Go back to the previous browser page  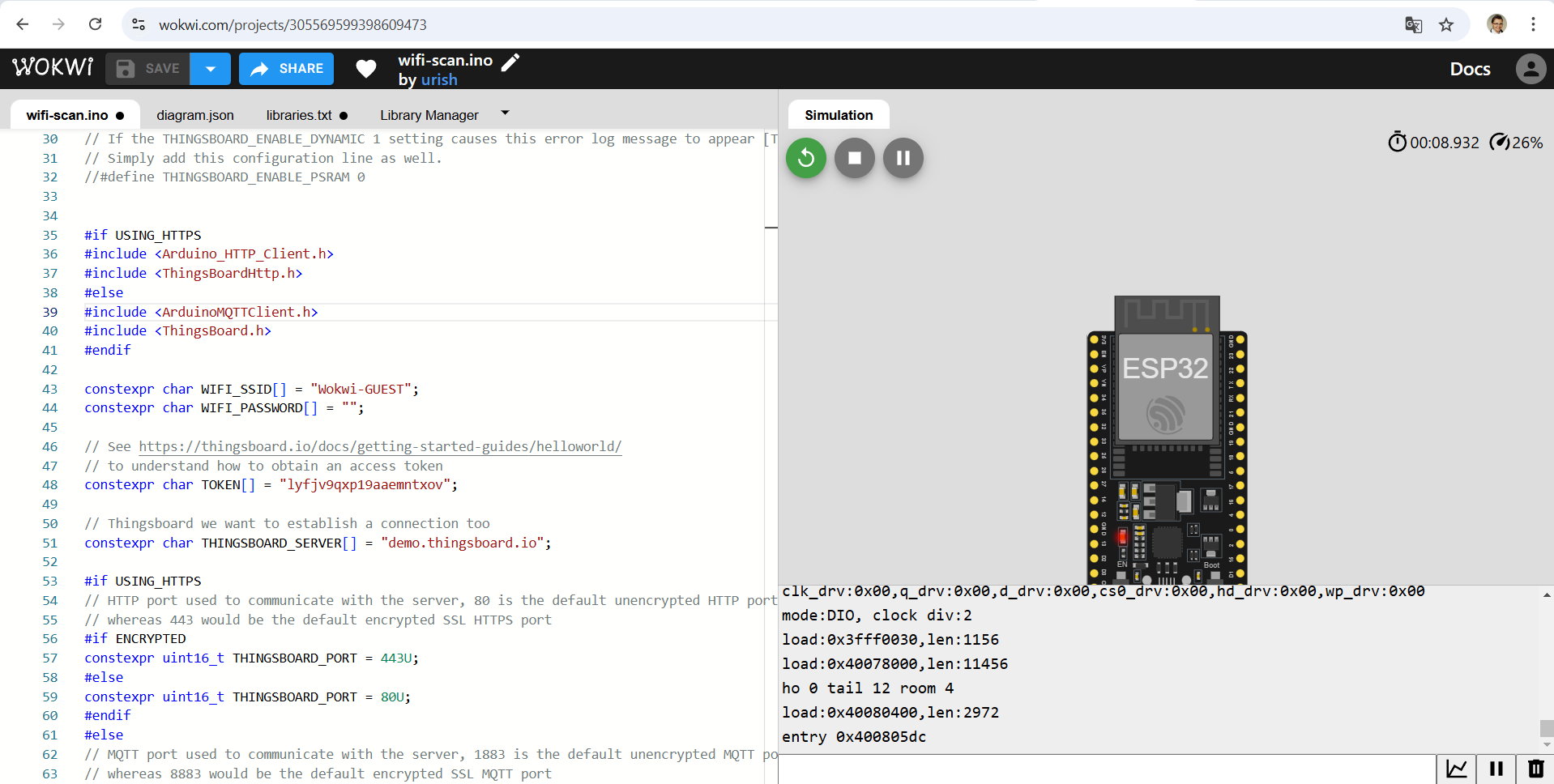click(23, 24)
